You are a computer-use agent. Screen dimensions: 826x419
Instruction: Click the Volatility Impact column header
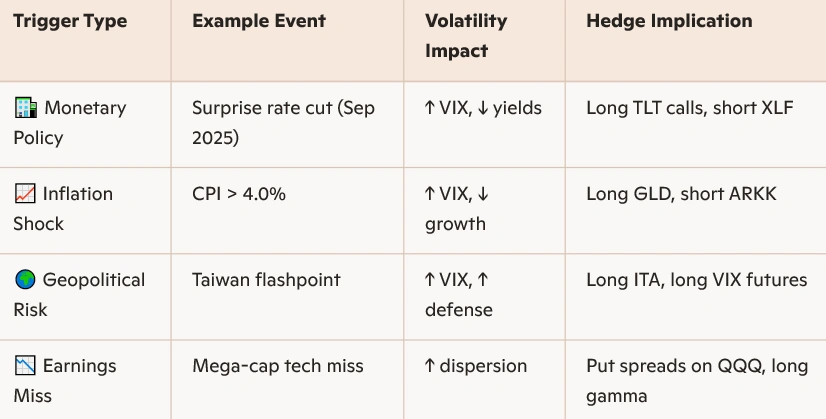[466, 35]
